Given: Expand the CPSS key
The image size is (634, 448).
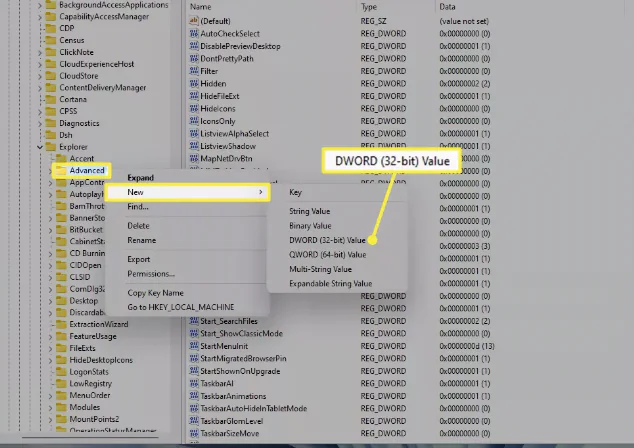Looking at the screenshot, I should click(40, 112).
